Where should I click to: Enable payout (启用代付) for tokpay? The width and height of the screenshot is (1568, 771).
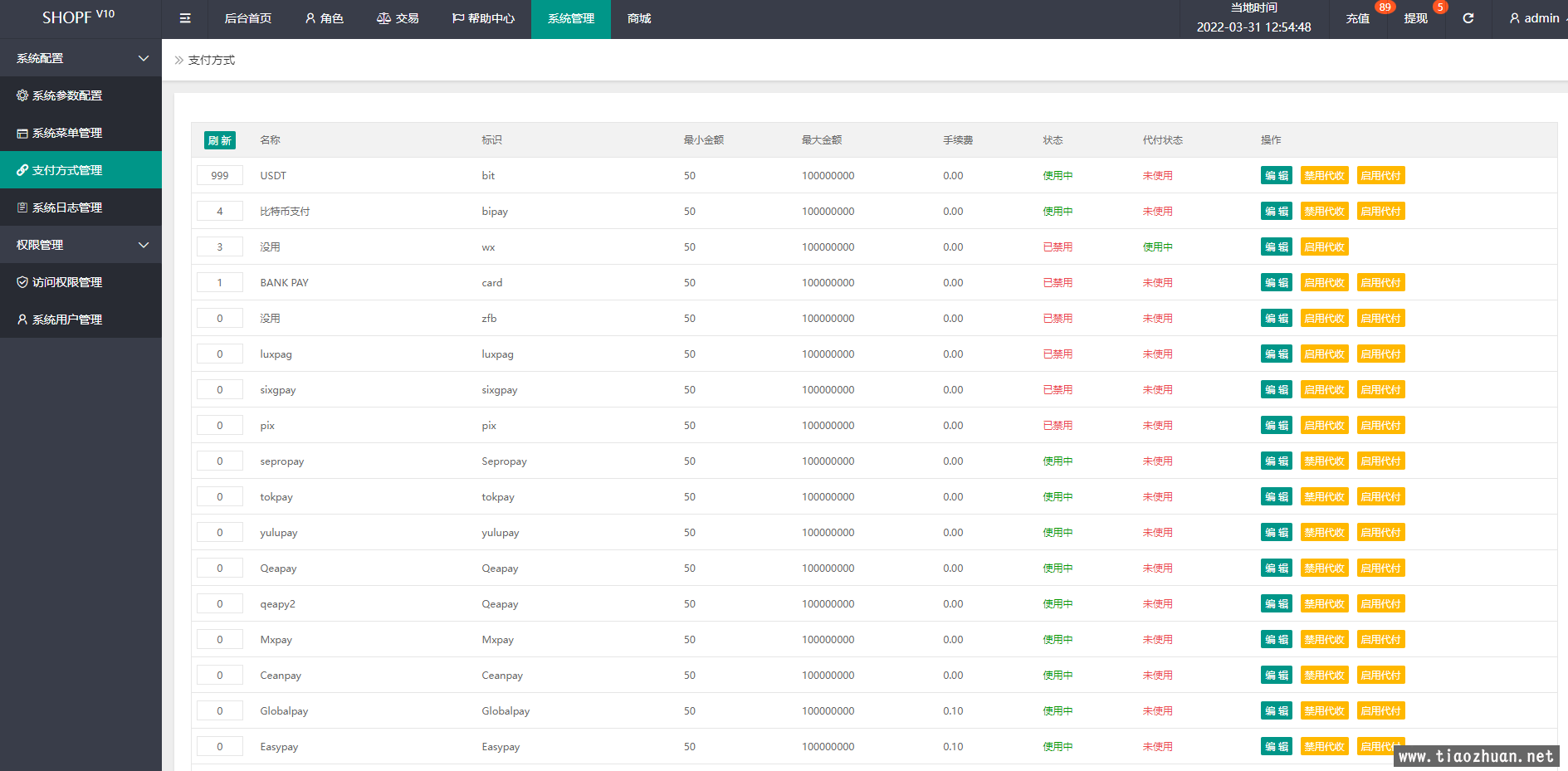click(x=1380, y=497)
